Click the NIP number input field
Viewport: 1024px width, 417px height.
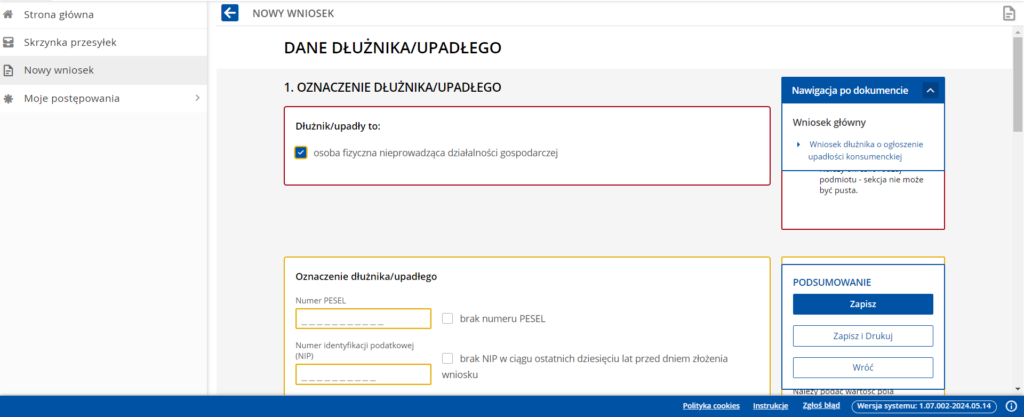[363, 375]
